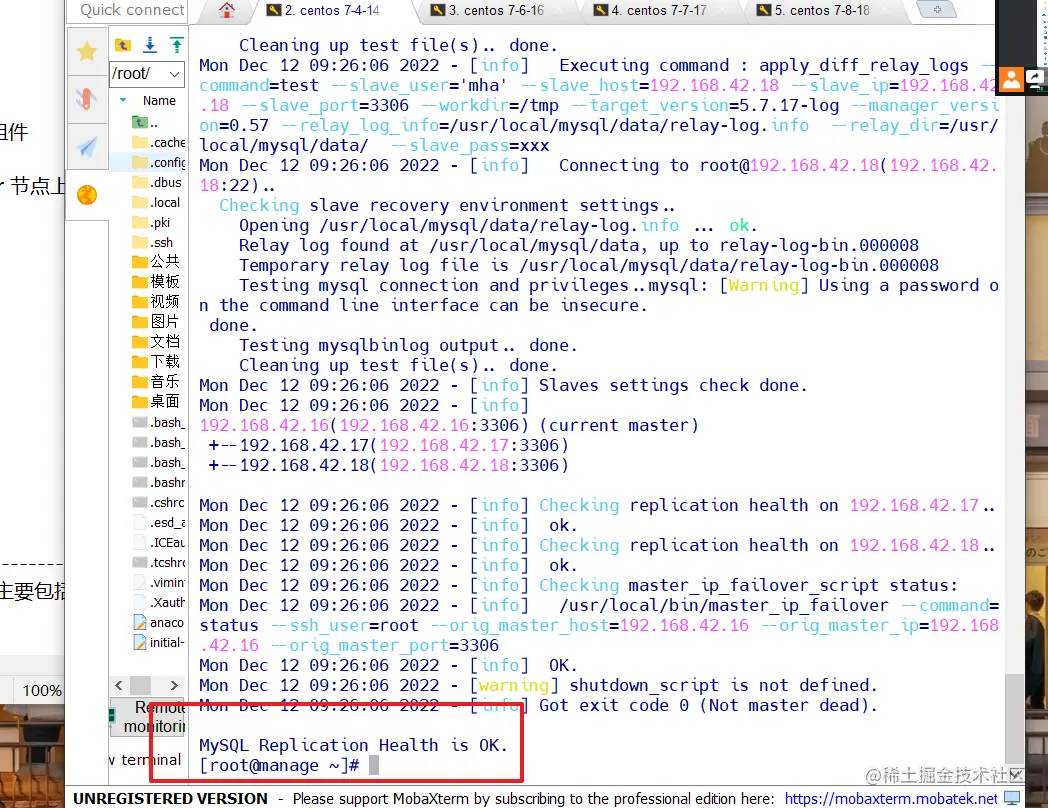Select the 公共 folder
The width and height of the screenshot is (1048, 808).
coord(156,261)
